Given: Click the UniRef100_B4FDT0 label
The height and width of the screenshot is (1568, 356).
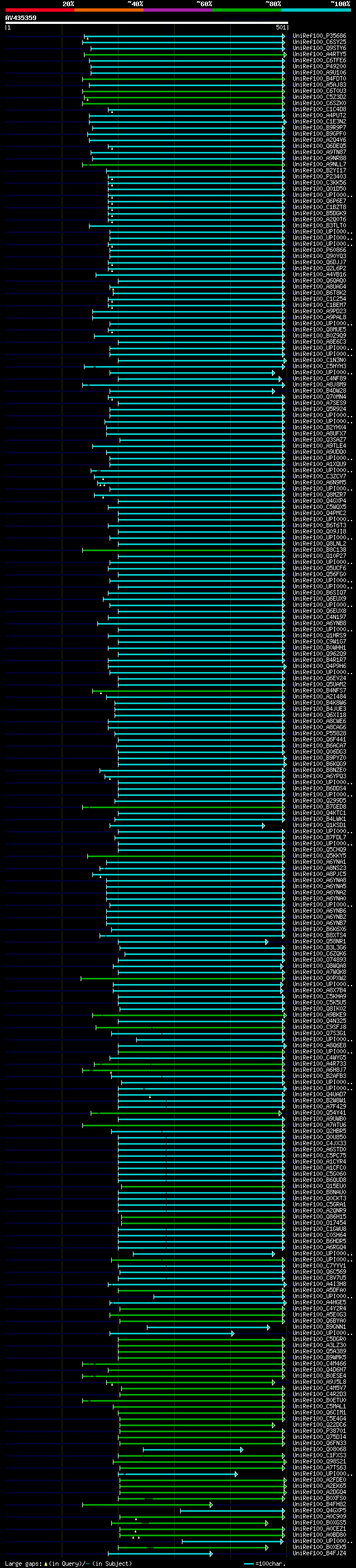Looking at the screenshot, I should (x=319, y=78).
